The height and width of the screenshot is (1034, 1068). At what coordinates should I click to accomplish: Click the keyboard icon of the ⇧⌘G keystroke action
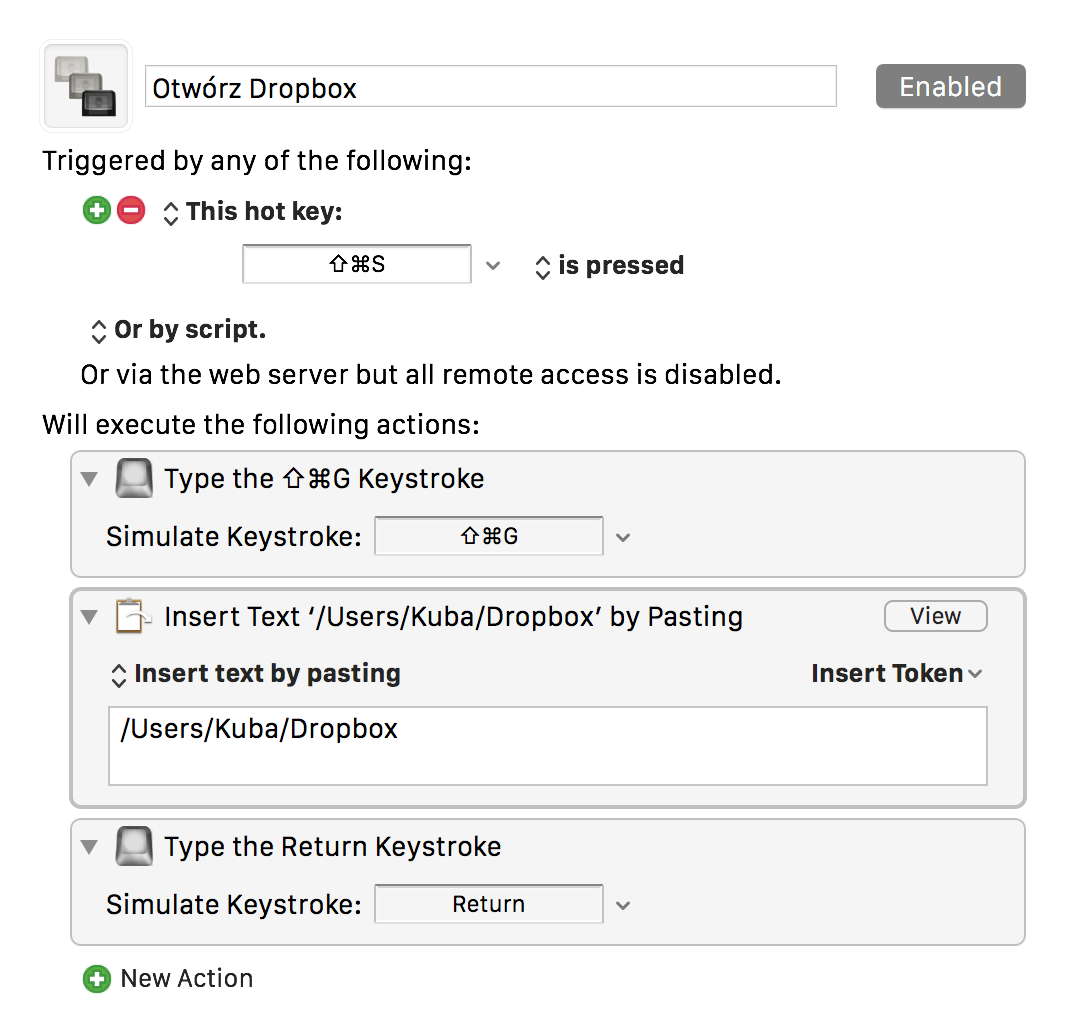click(x=133, y=479)
